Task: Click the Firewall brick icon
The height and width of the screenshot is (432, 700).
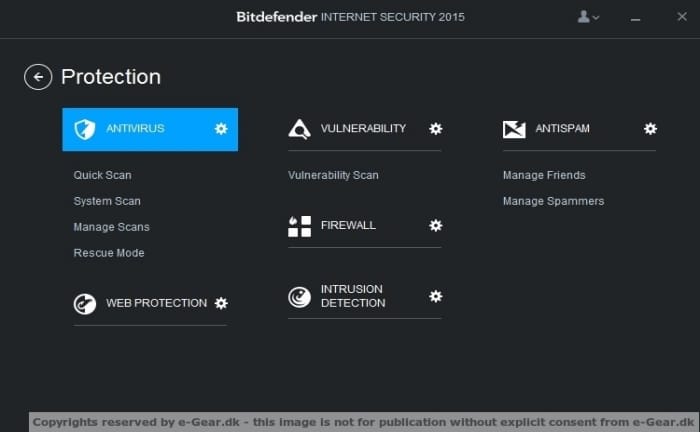Action: pos(299,226)
